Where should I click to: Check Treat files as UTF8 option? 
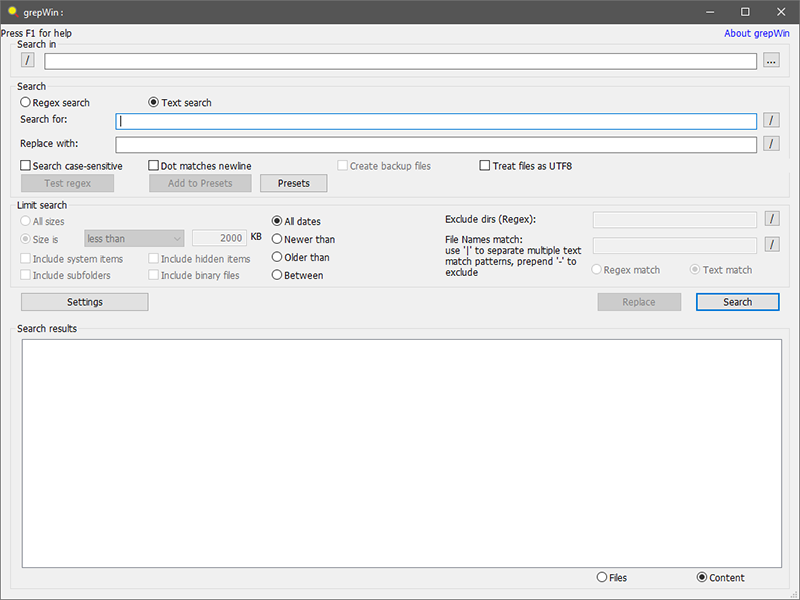pyautogui.click(x=486, y=166)
